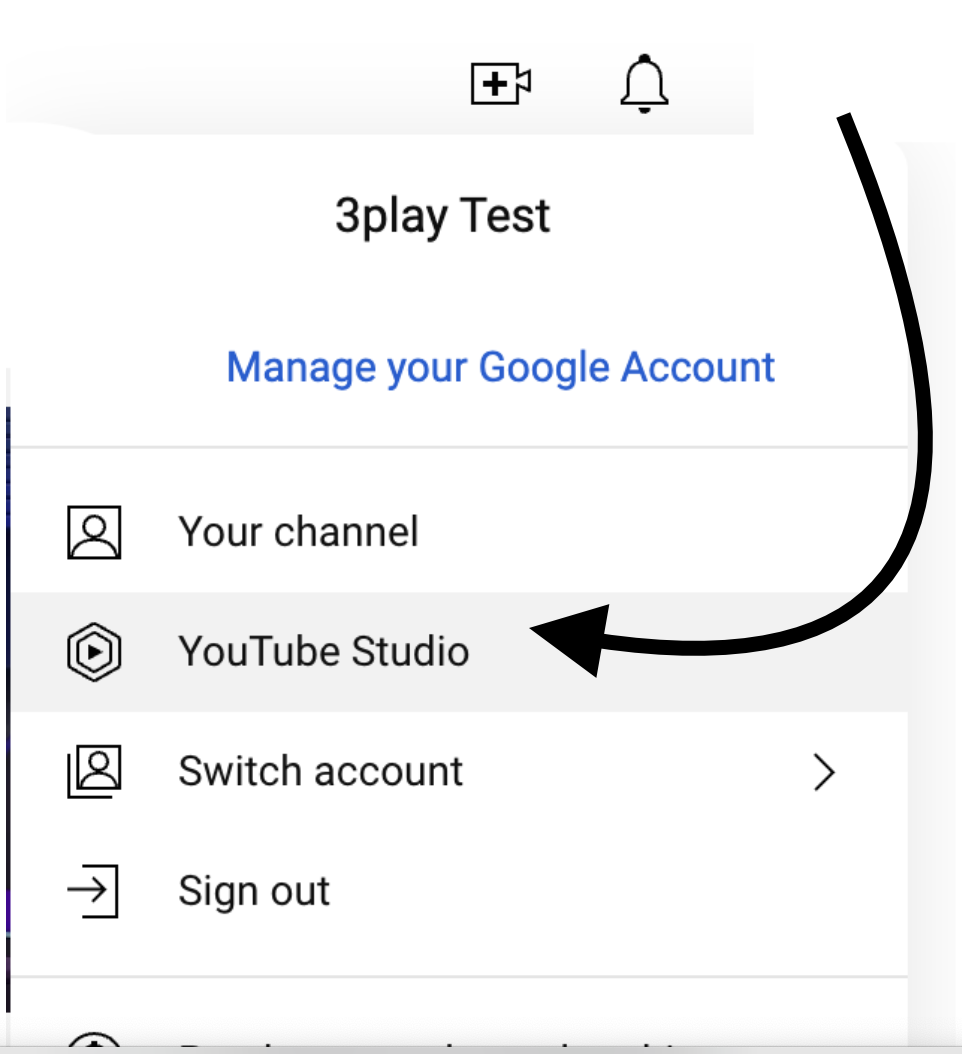
Task: Open Your channel menu entry
Action: click(x=459, y=532)
